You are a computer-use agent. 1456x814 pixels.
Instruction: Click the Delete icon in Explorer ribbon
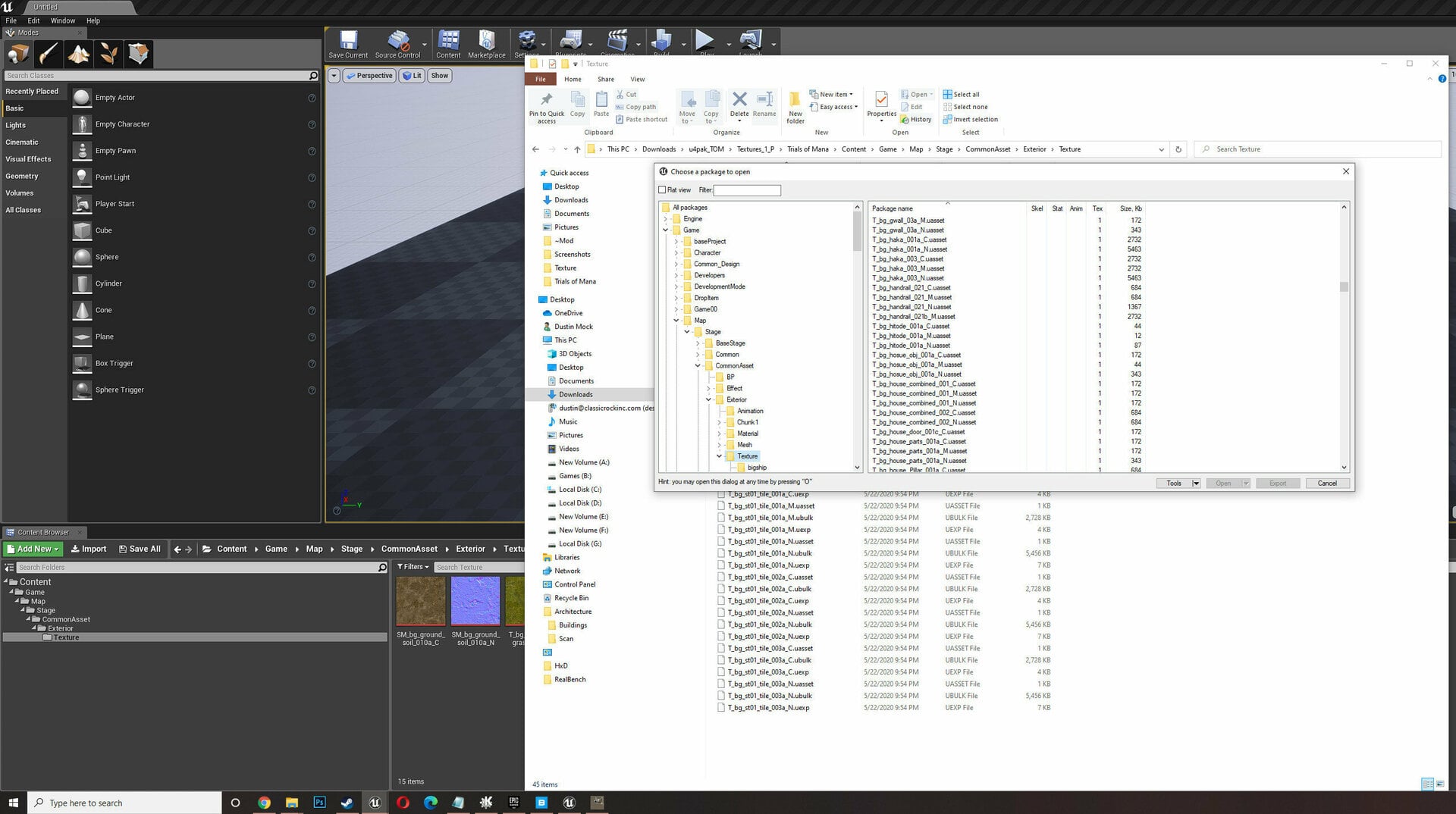click(x=739, y=105)
